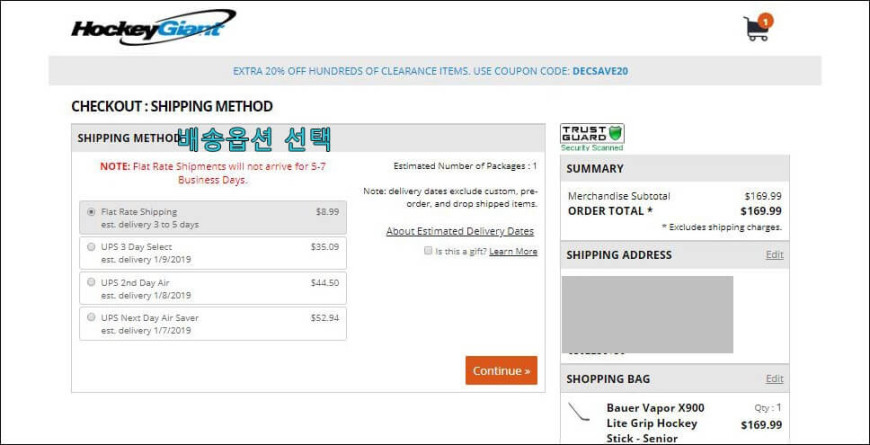This screenshot has width=870, height=445.
Task: Click the est. delivery 1/8/2019 text
Action: (146, 295)
